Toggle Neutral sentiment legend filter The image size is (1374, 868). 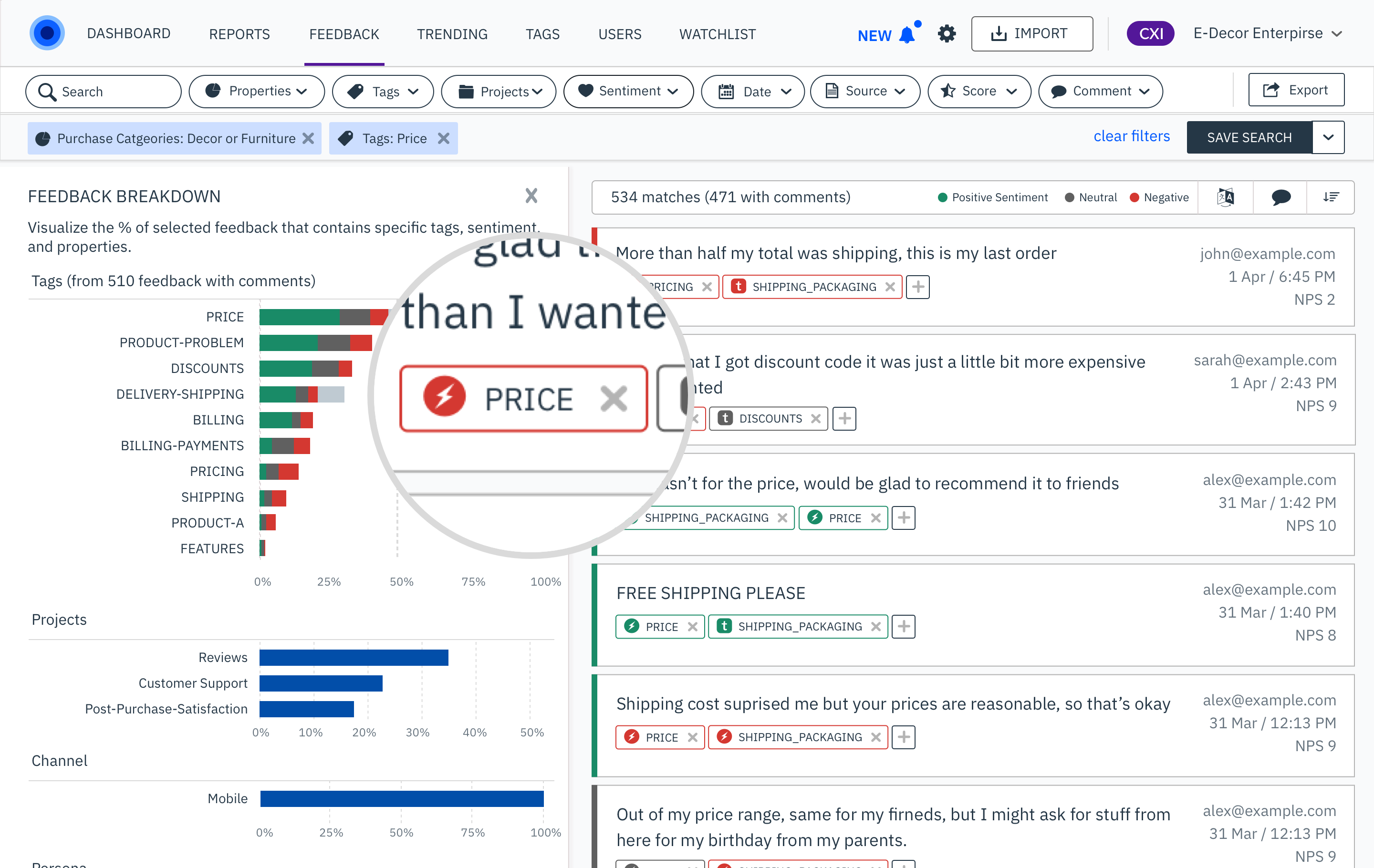click(1091, 197)
